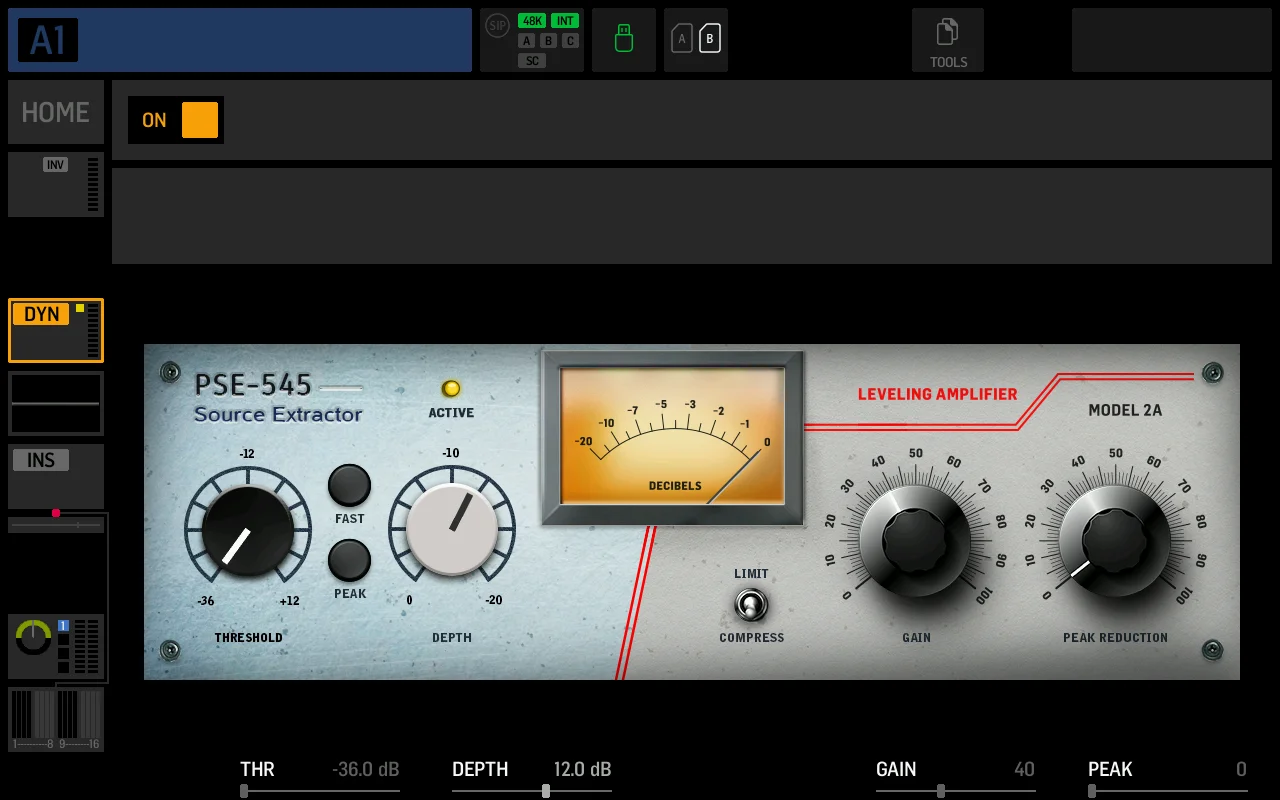The image size is (1280, 800).
Task: Click the DEPTH slider handle at bottom
Action: 545,791
